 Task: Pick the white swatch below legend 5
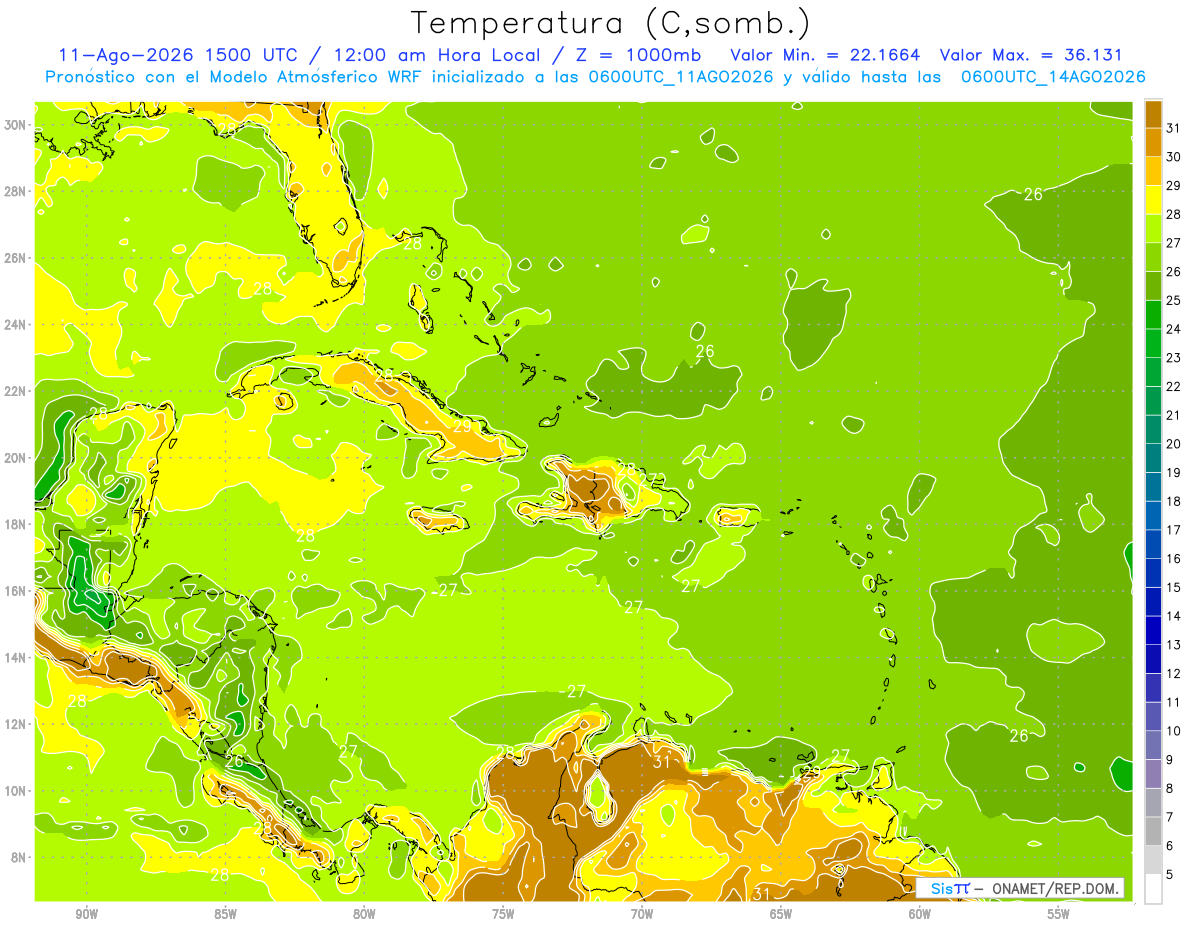[x=1153, y=889]
